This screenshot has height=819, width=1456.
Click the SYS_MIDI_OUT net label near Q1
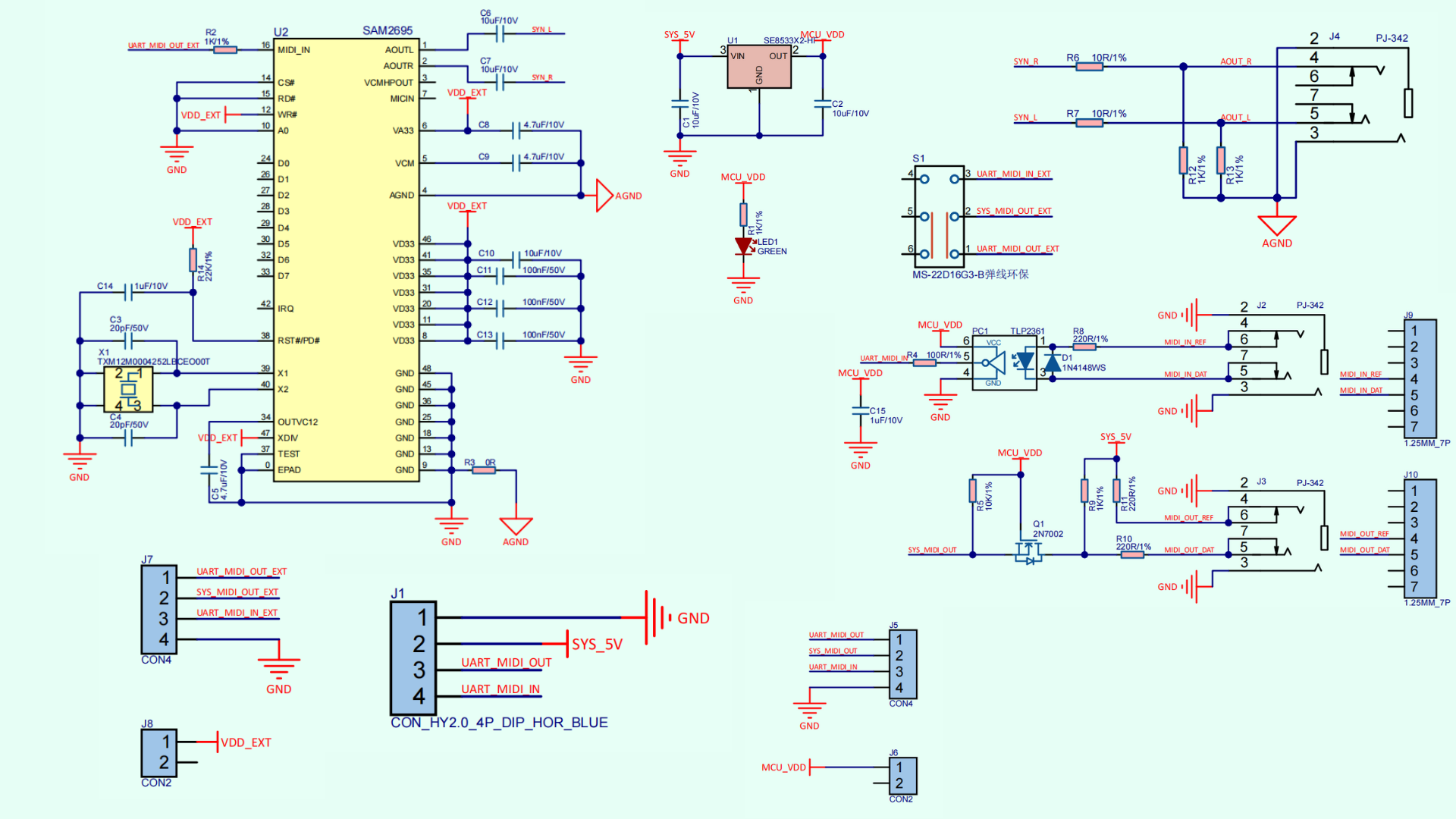[x=933, y=551]
